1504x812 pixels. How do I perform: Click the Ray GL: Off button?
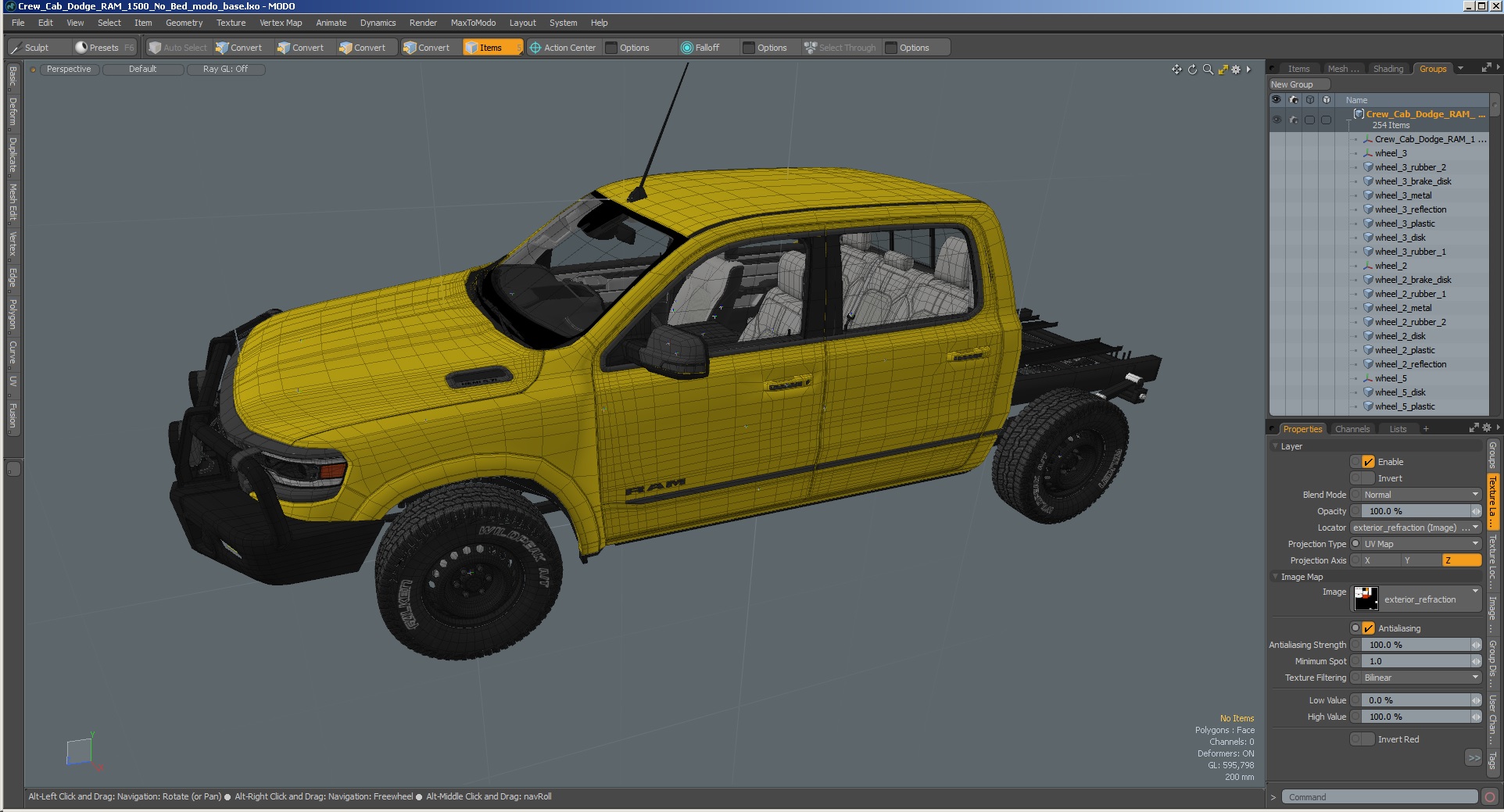coord(225,70)
